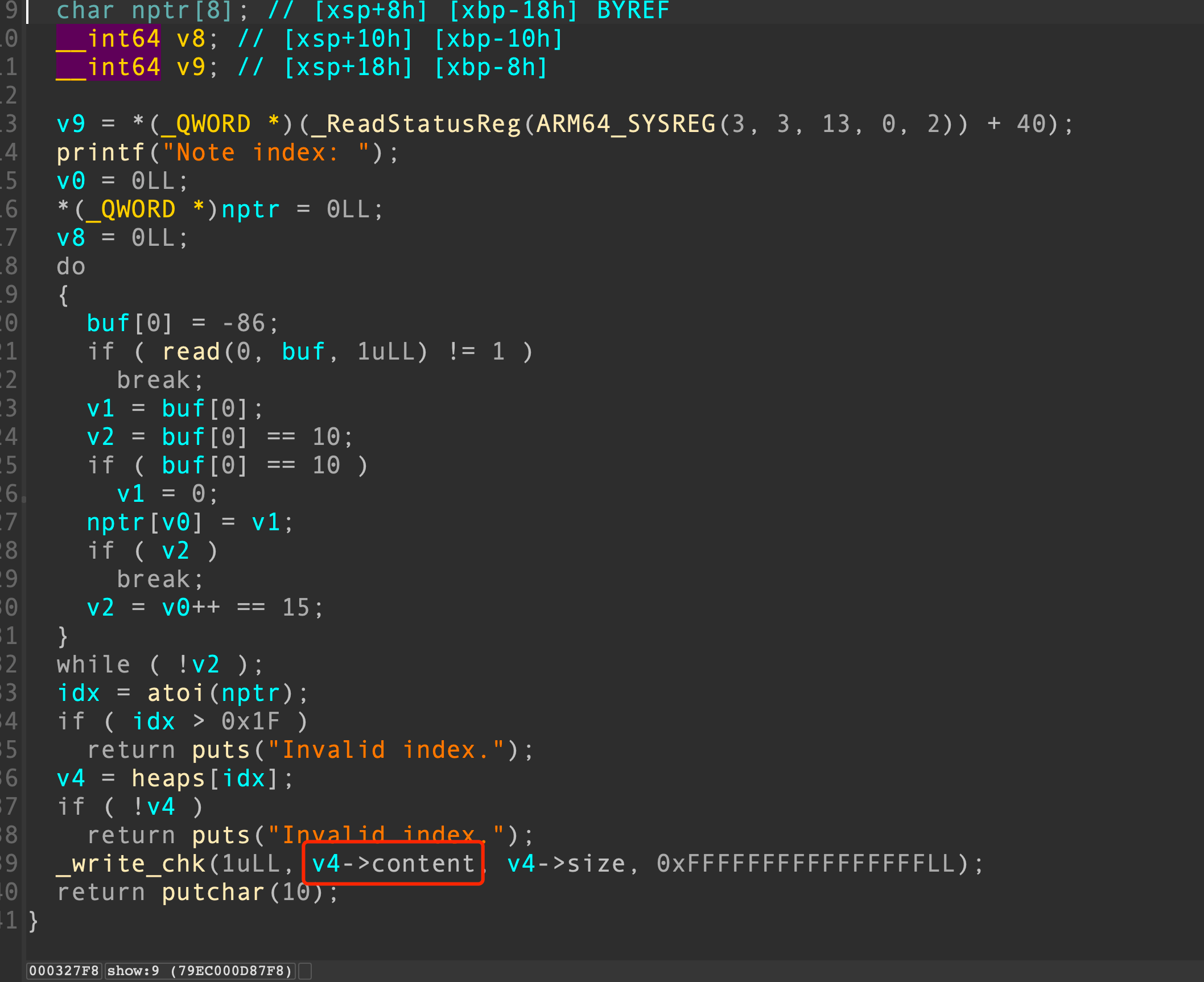Select the read function call
The height and width of the screenshot is (982, 1204).
[x=191, y=352]
